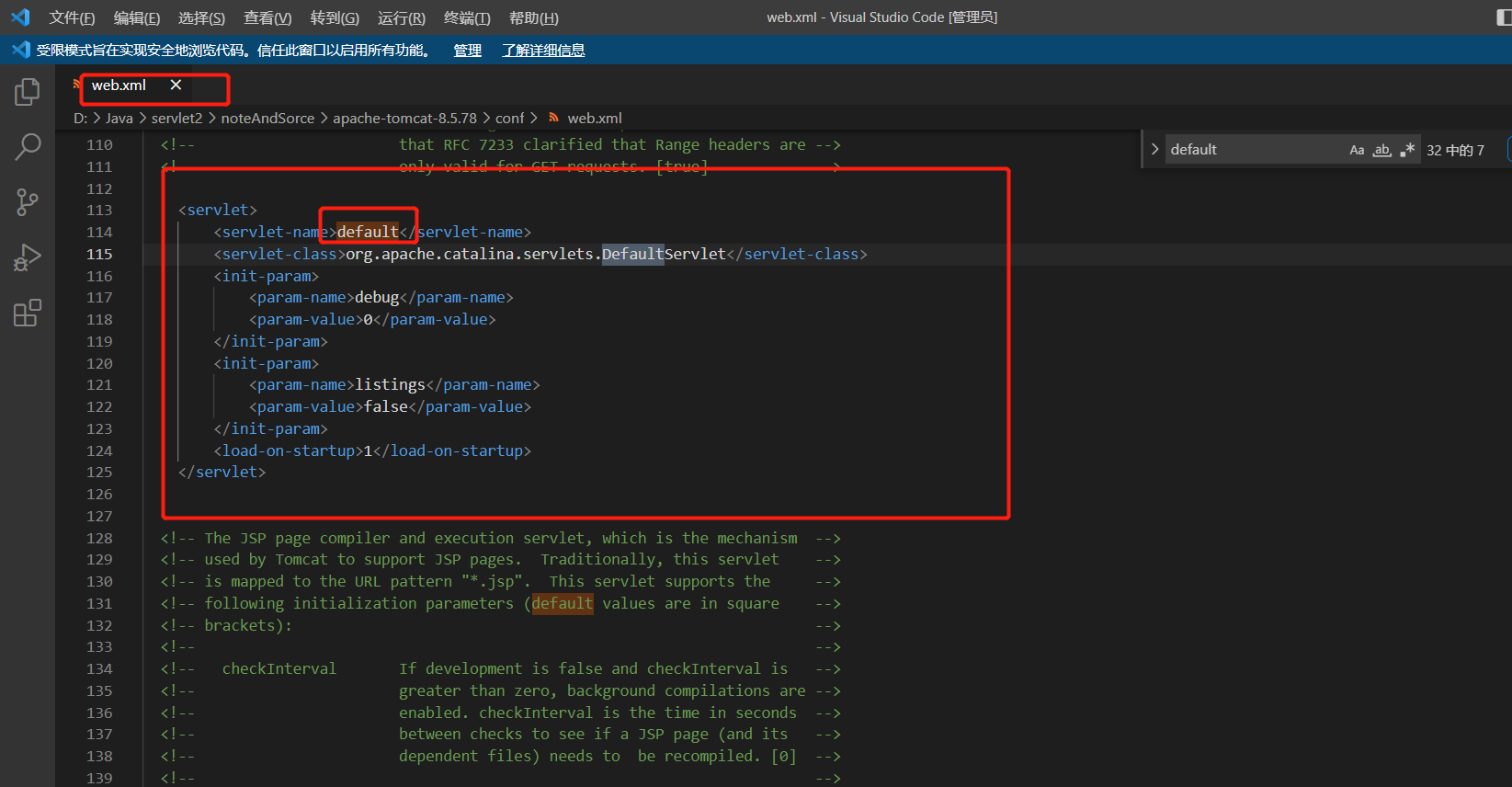Click the web.xml breadcrumb segment
1512x787 pixels.
(x=595, y=118)
